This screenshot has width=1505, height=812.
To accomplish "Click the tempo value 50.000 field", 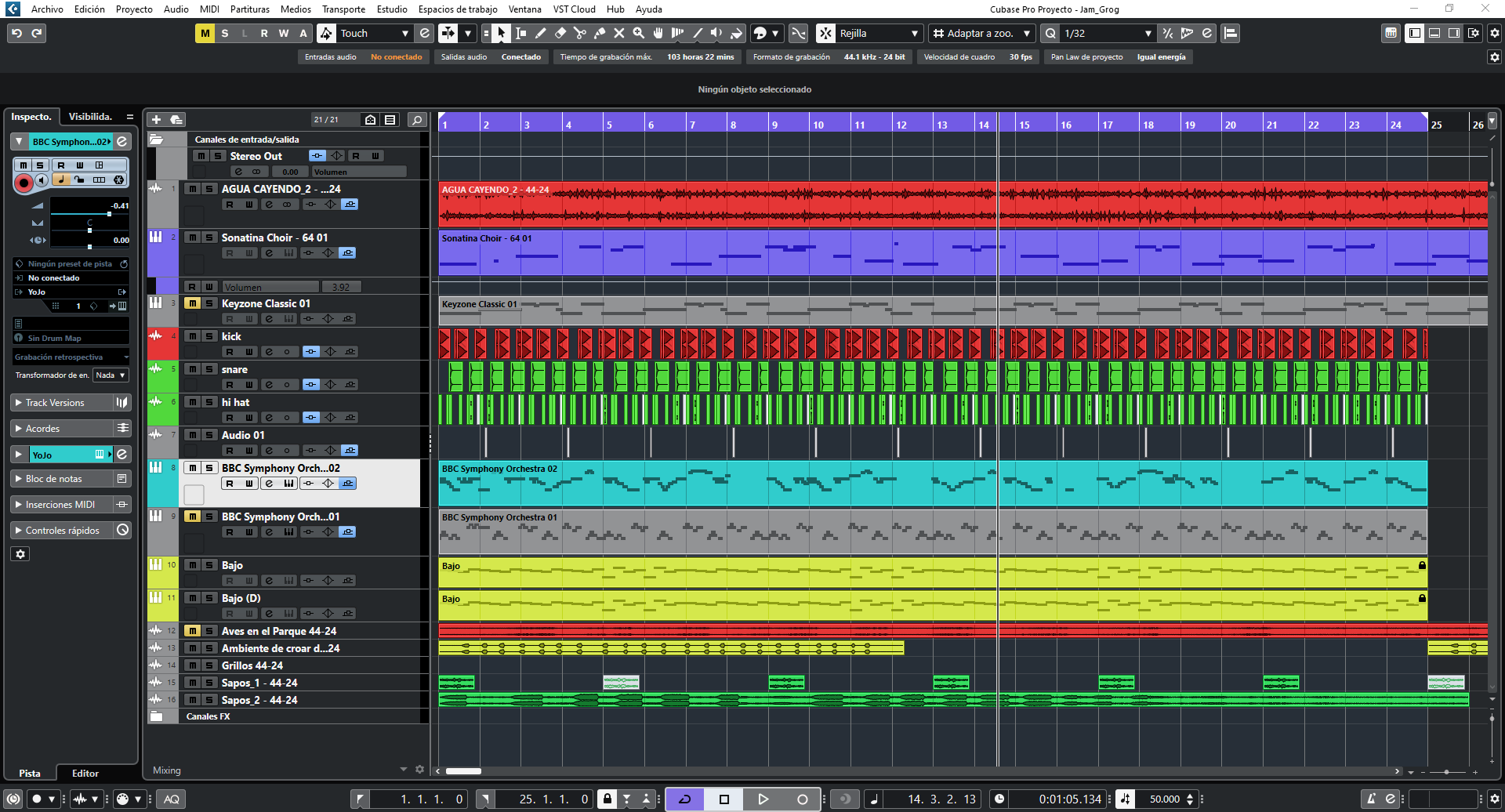I will point(1165,799).
